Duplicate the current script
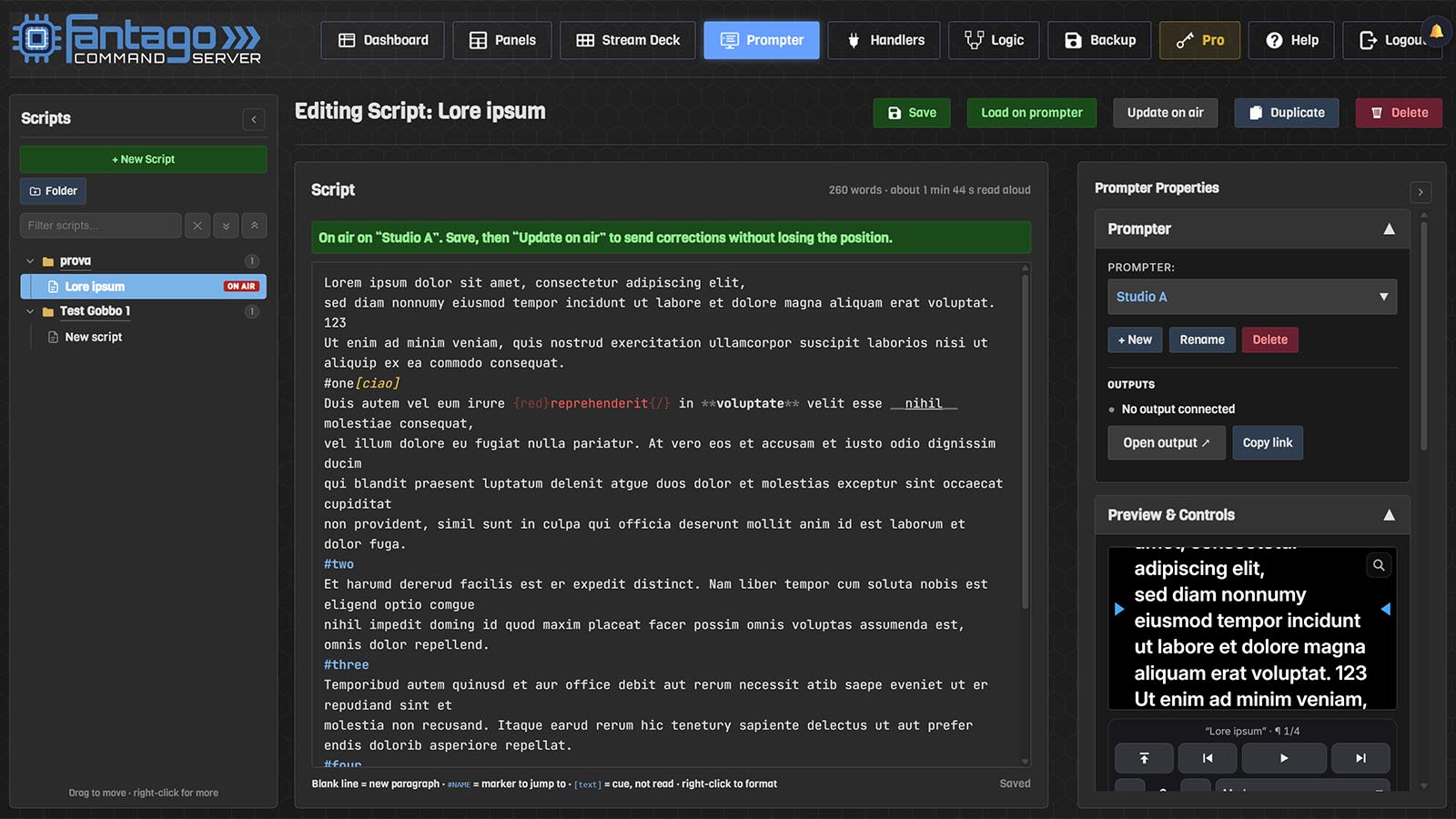The width and height of the screenshot is (1456, 819). (x=1287, y=113)
